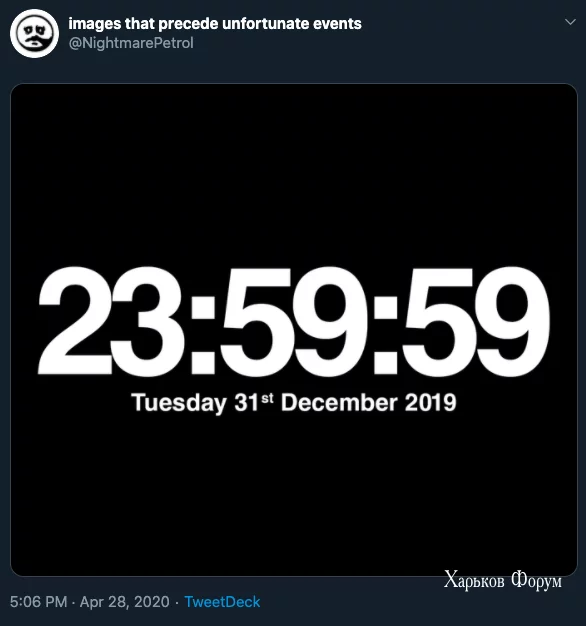This screenshot has width=586, height=626.
Task: Click the word 'December' in the image
Action: point(339,402)
